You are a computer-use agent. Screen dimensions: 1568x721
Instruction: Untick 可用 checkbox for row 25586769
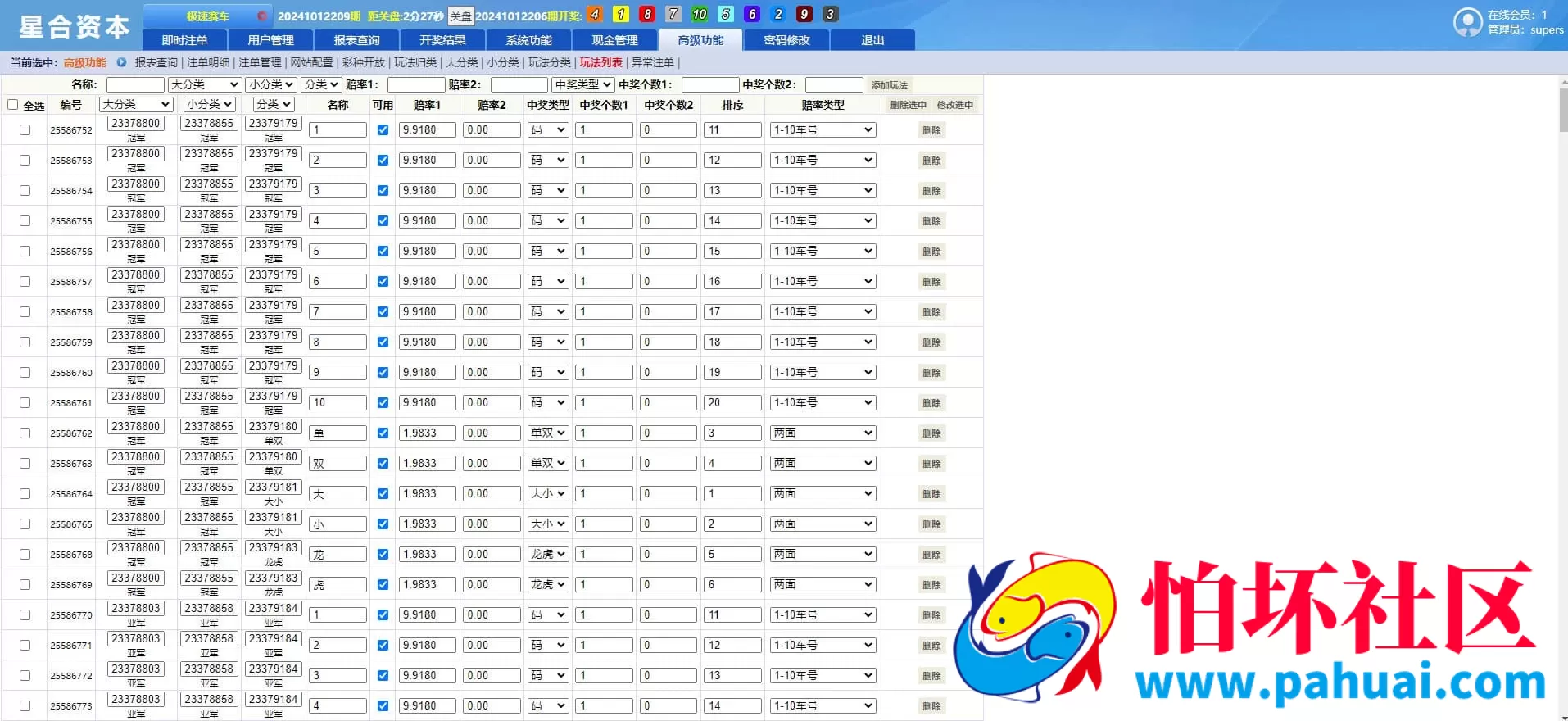click(x=383, y=584)
